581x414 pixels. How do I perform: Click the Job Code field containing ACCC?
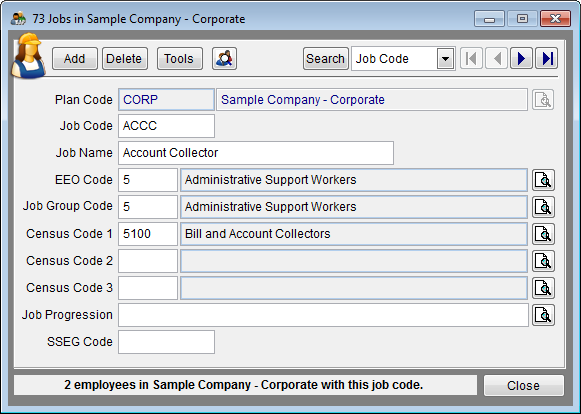[166, 126]
